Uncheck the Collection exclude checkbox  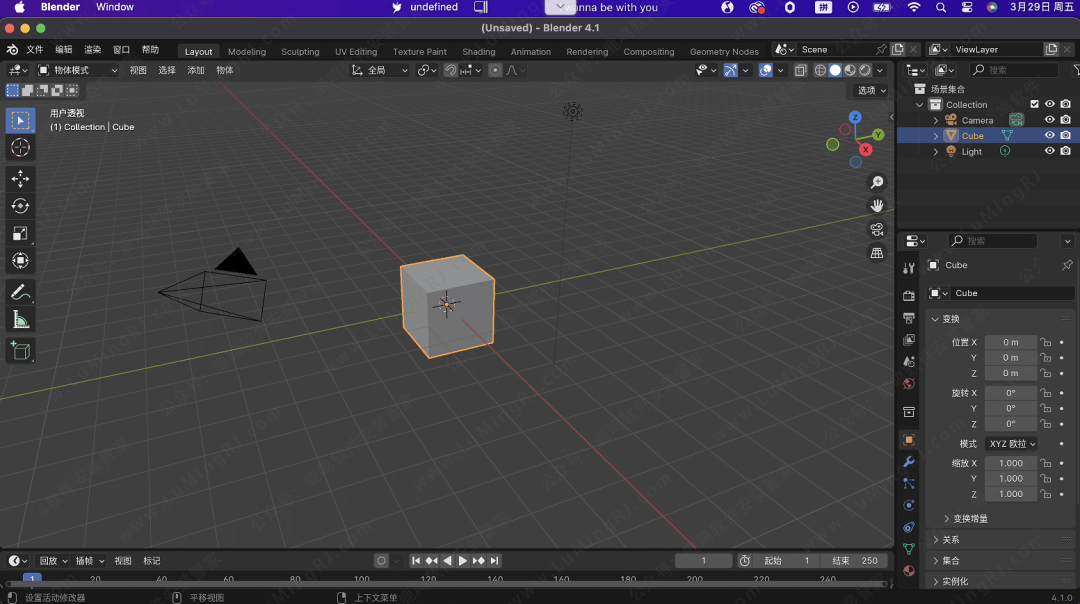click(1034, 104)
